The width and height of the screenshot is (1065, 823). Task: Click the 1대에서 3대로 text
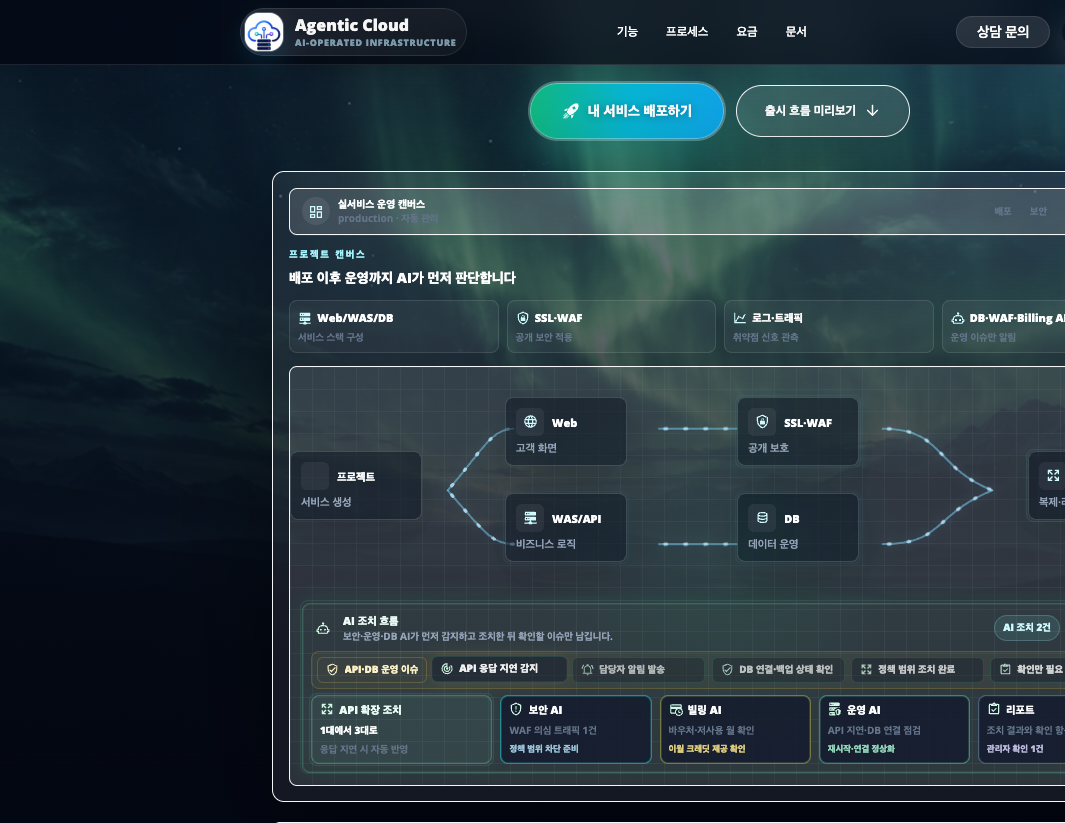point(348,731)
